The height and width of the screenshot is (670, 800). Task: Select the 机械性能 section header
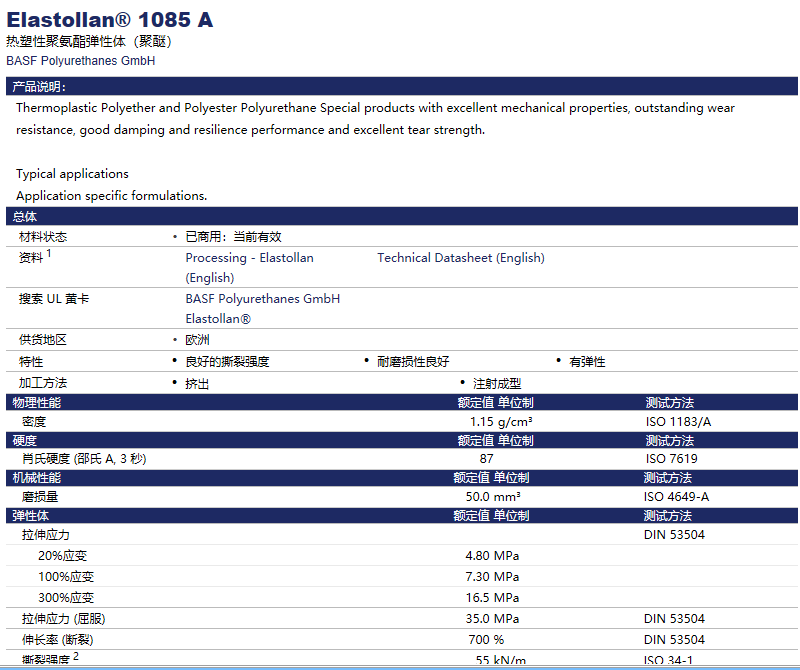(402, 478)
